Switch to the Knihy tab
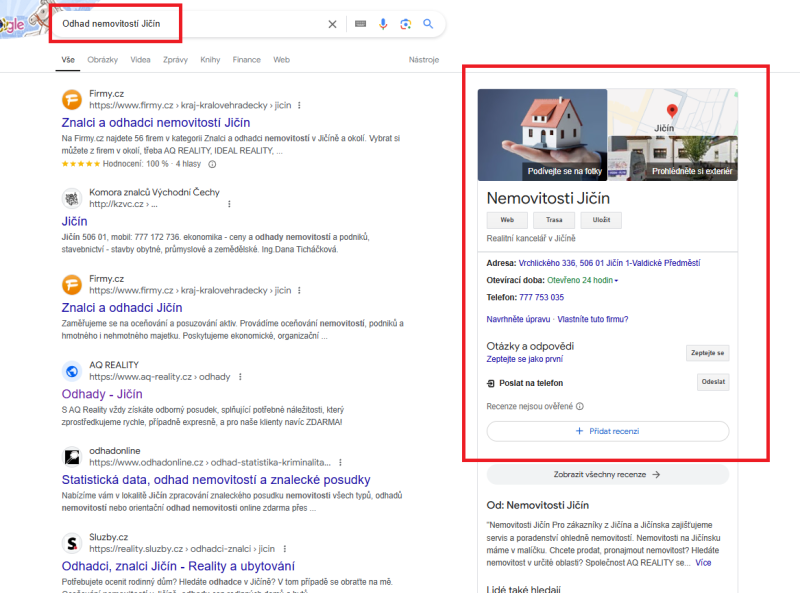This screenshot has height=593, width=800. coord(210,60)
